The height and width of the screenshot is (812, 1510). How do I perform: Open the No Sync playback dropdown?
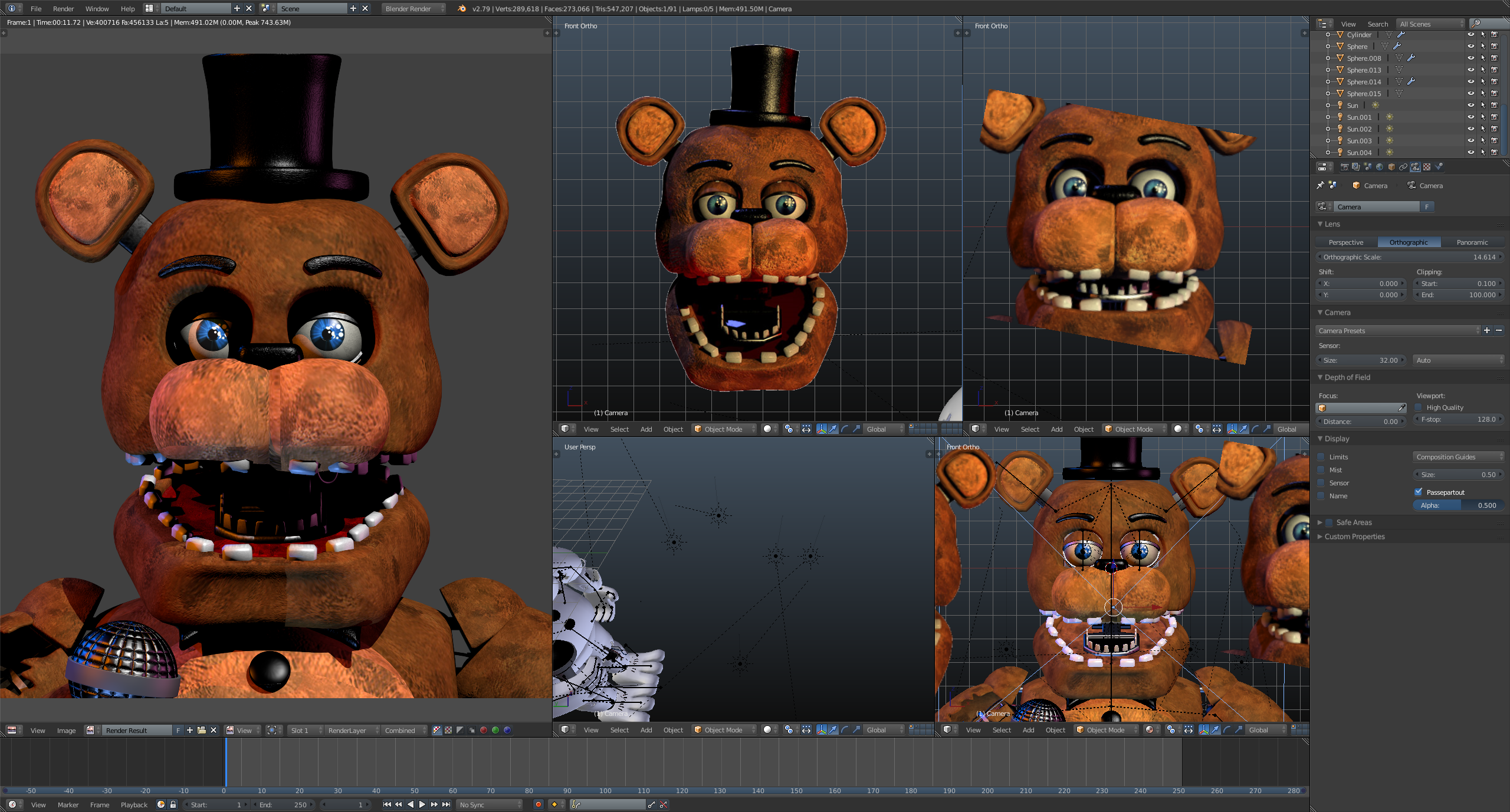click(x=490, y=804)
